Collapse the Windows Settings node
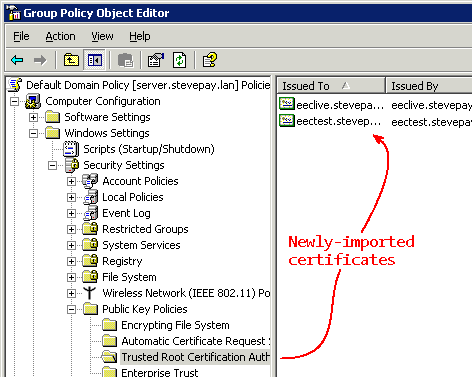The image size is (472, 377). [33, 133]
